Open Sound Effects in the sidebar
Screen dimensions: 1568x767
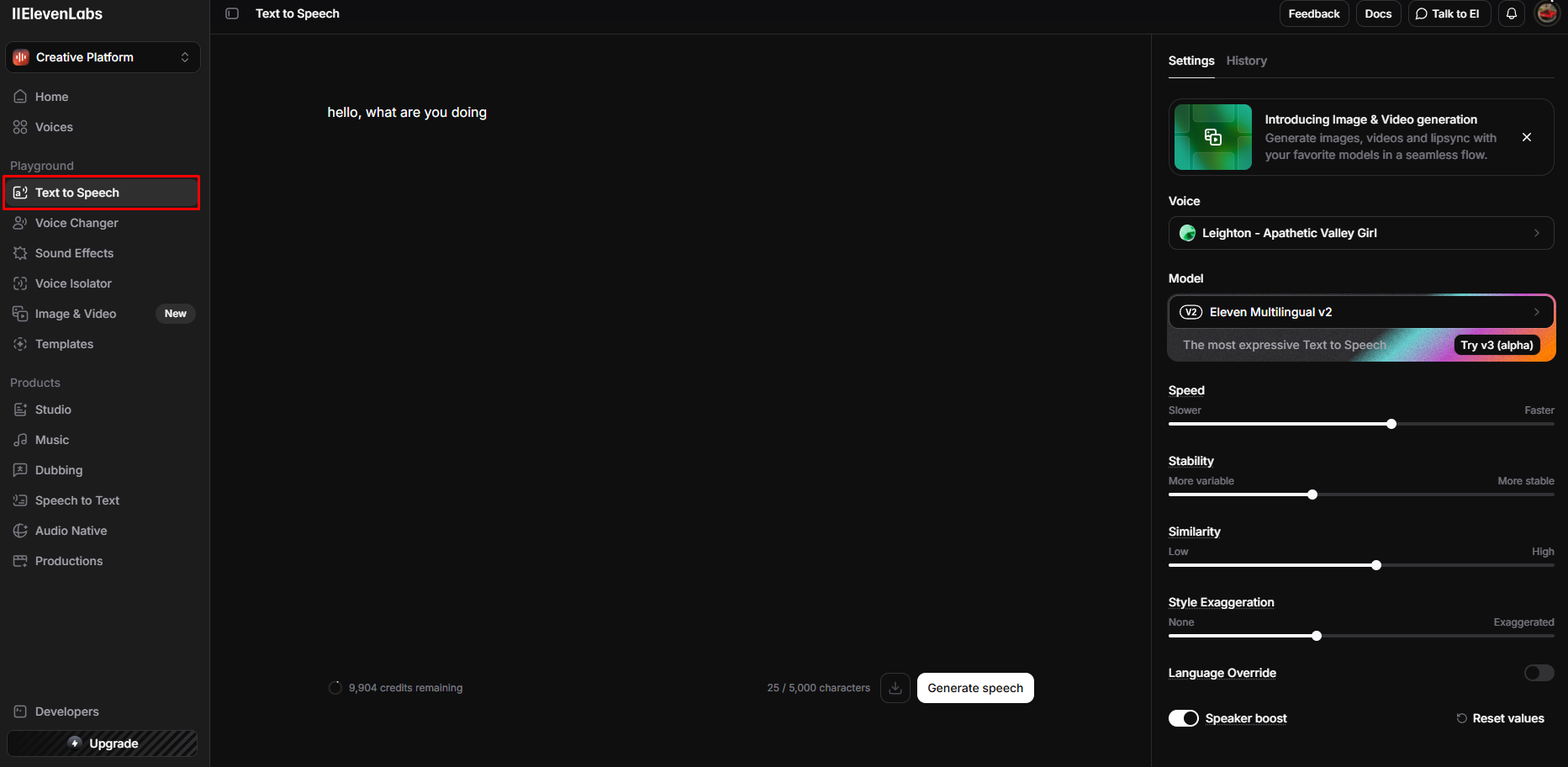pyautogui.click(x=74, y=253)
